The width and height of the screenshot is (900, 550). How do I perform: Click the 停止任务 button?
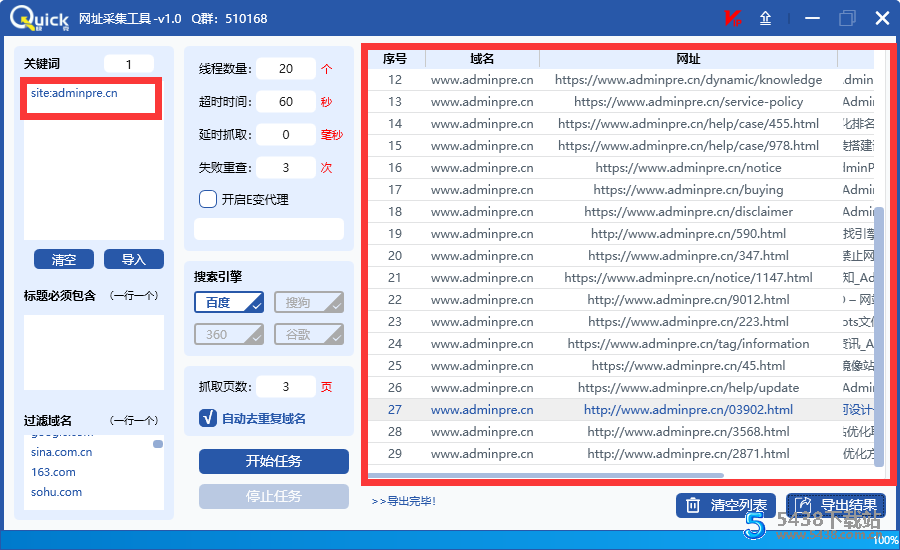(274, 496)
